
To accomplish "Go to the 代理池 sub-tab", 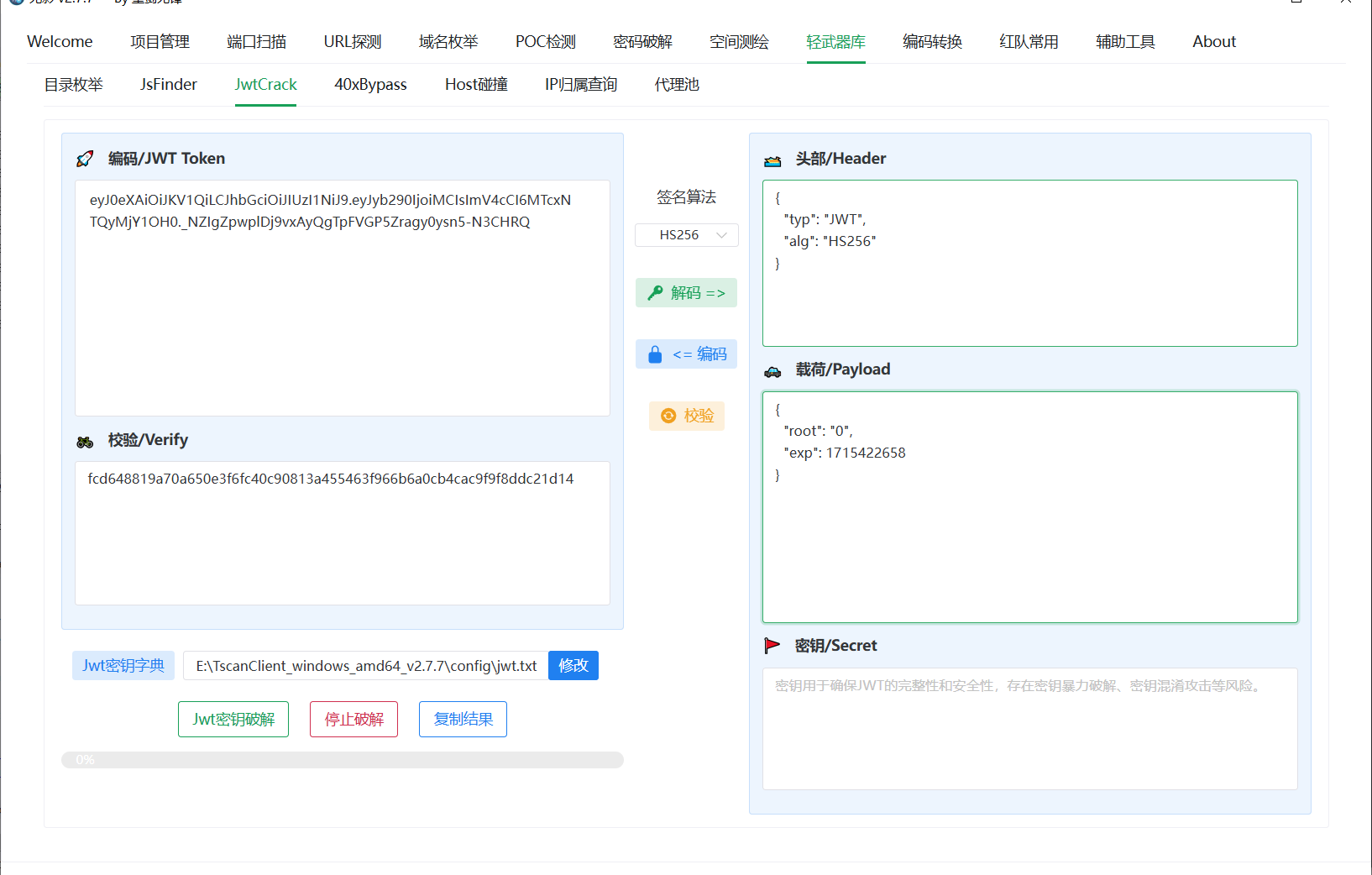I will point(677,84).
